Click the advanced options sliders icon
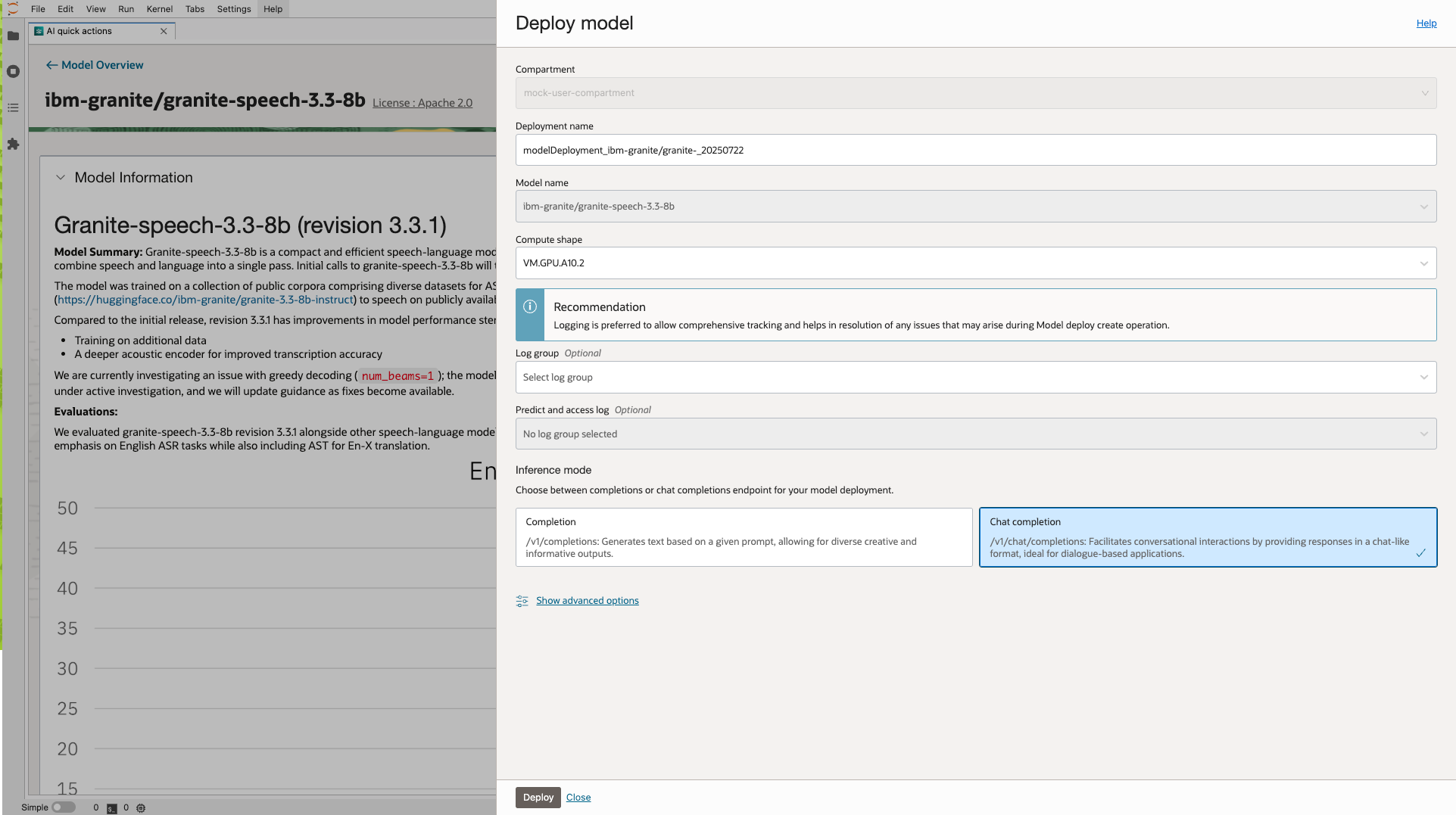 pos(522,601)
